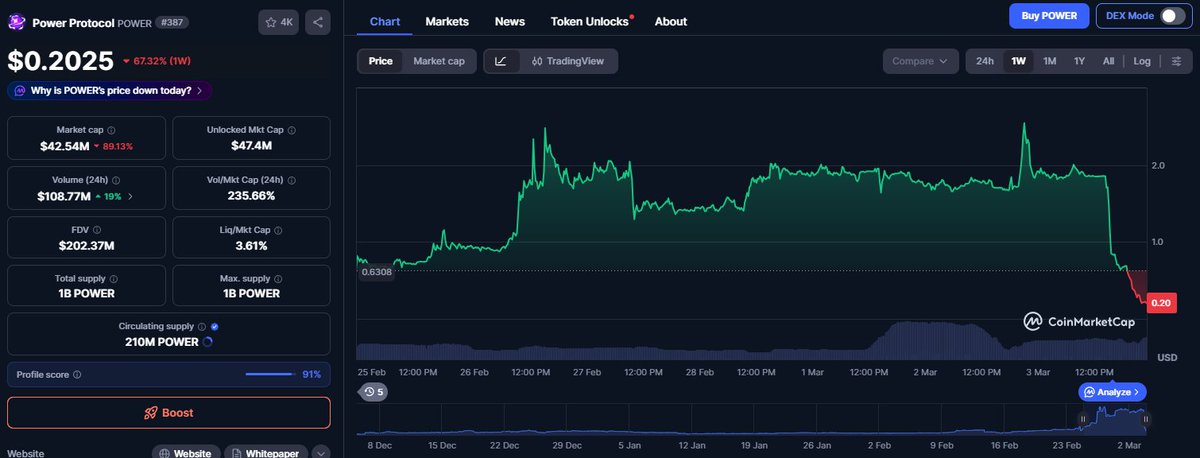This screenshot has height=458, width=1200.
Task: Switch chart to Market cap view
Action: tap(439, 61)
